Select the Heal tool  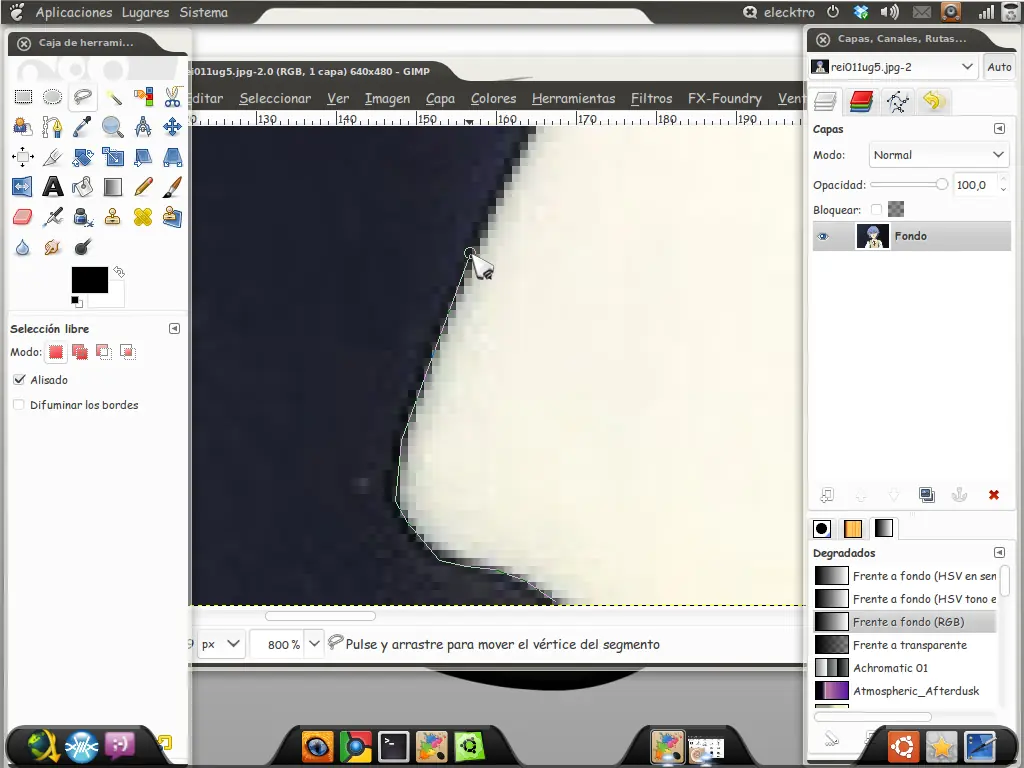click(143, 217)
